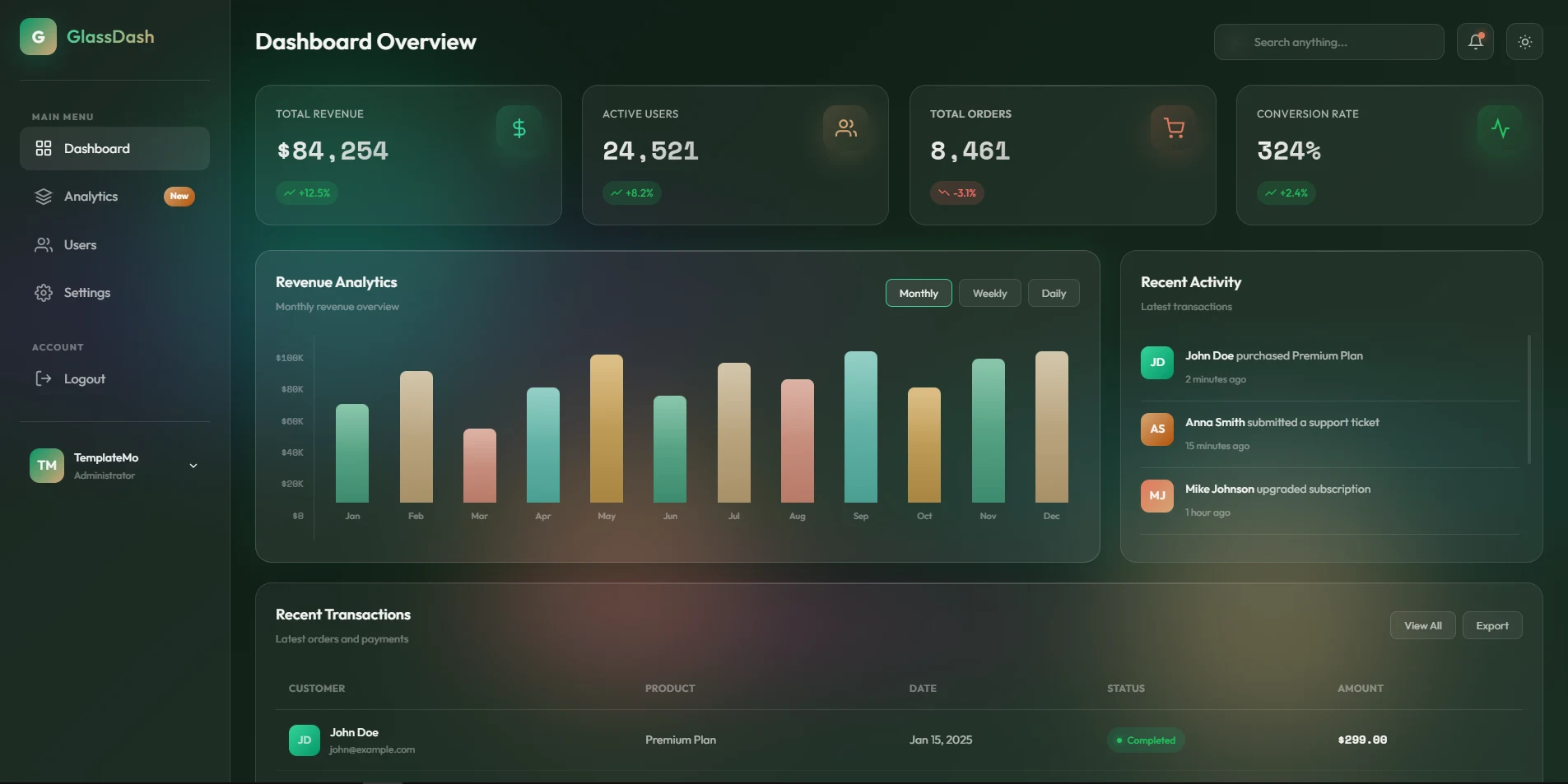Select the Logout menu item

tap(114, 378)
